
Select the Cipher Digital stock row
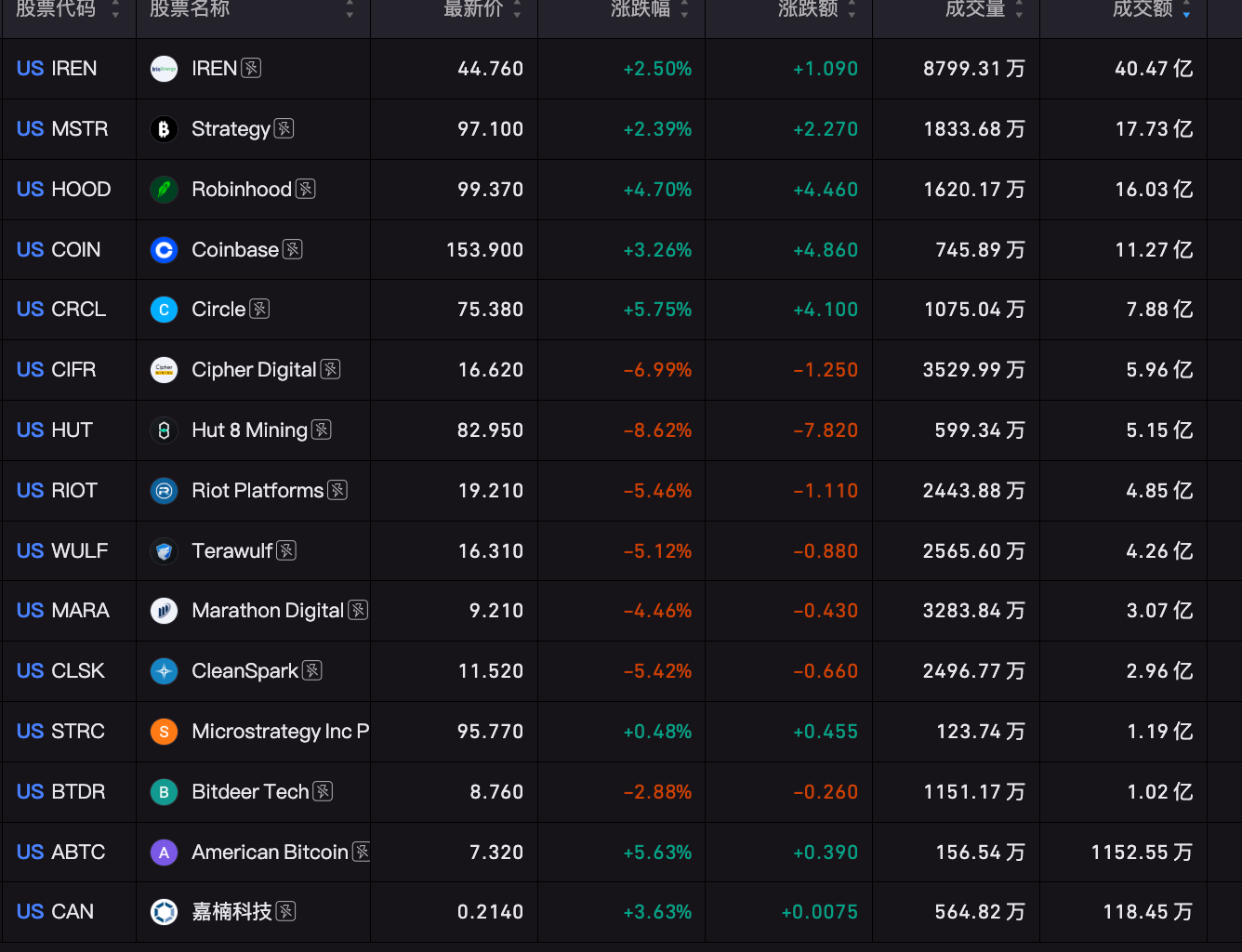621,370
